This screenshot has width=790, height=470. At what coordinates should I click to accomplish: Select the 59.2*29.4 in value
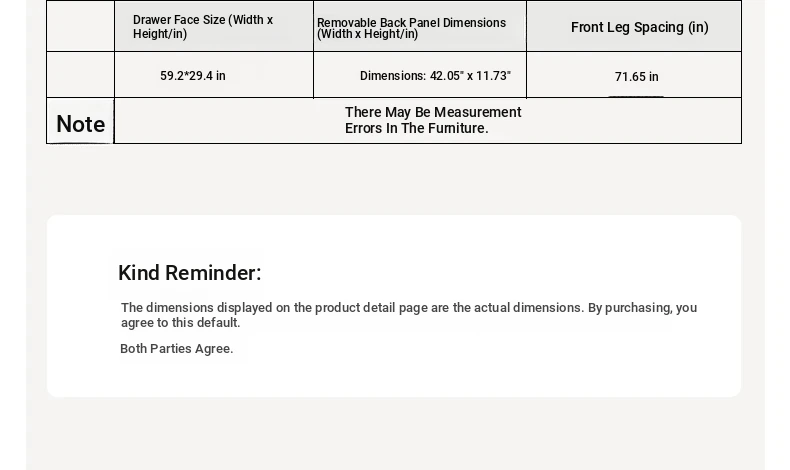coord(193,76)
